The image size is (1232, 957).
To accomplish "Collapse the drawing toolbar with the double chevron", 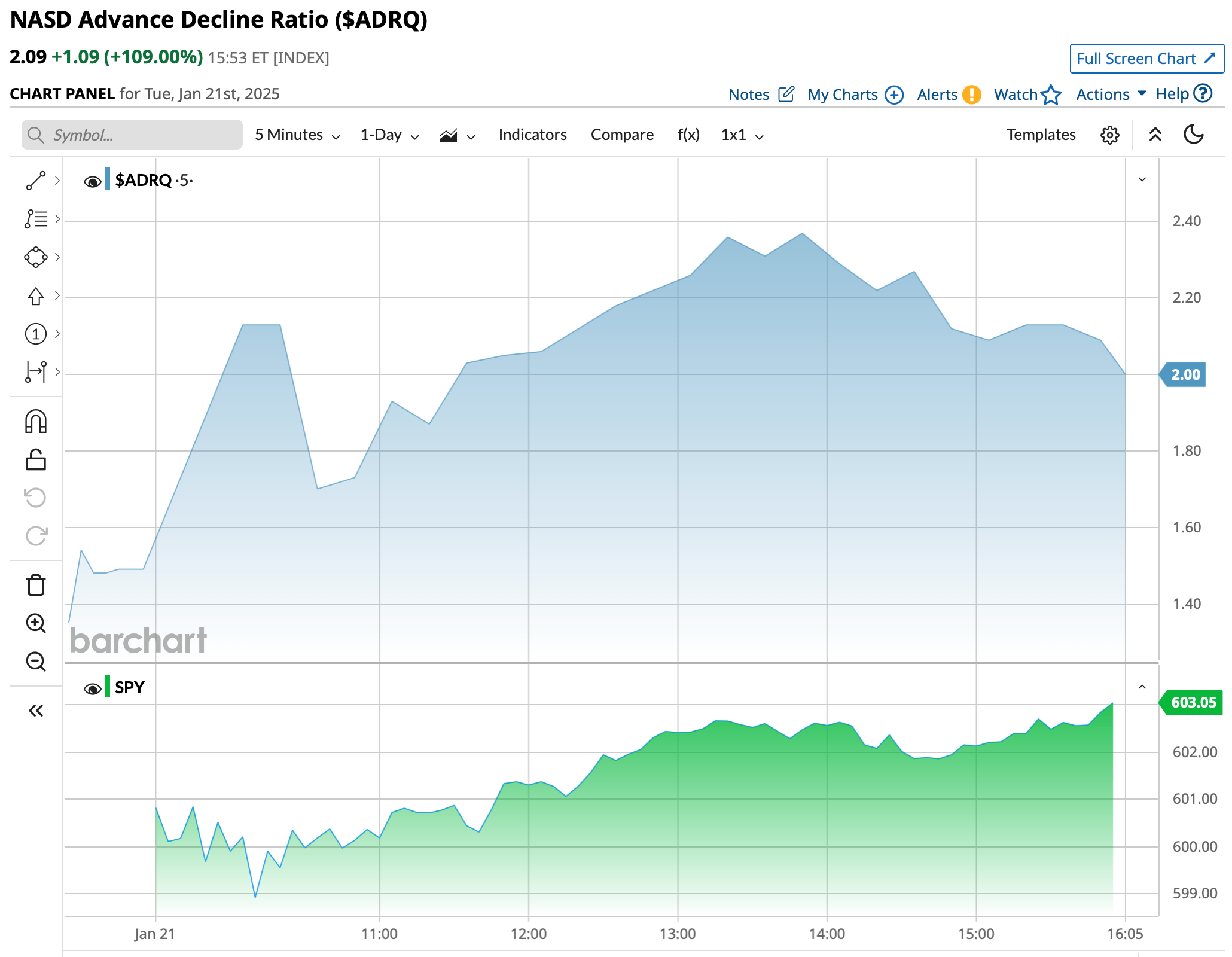I will pyautogui.click(x=36, y=711).
